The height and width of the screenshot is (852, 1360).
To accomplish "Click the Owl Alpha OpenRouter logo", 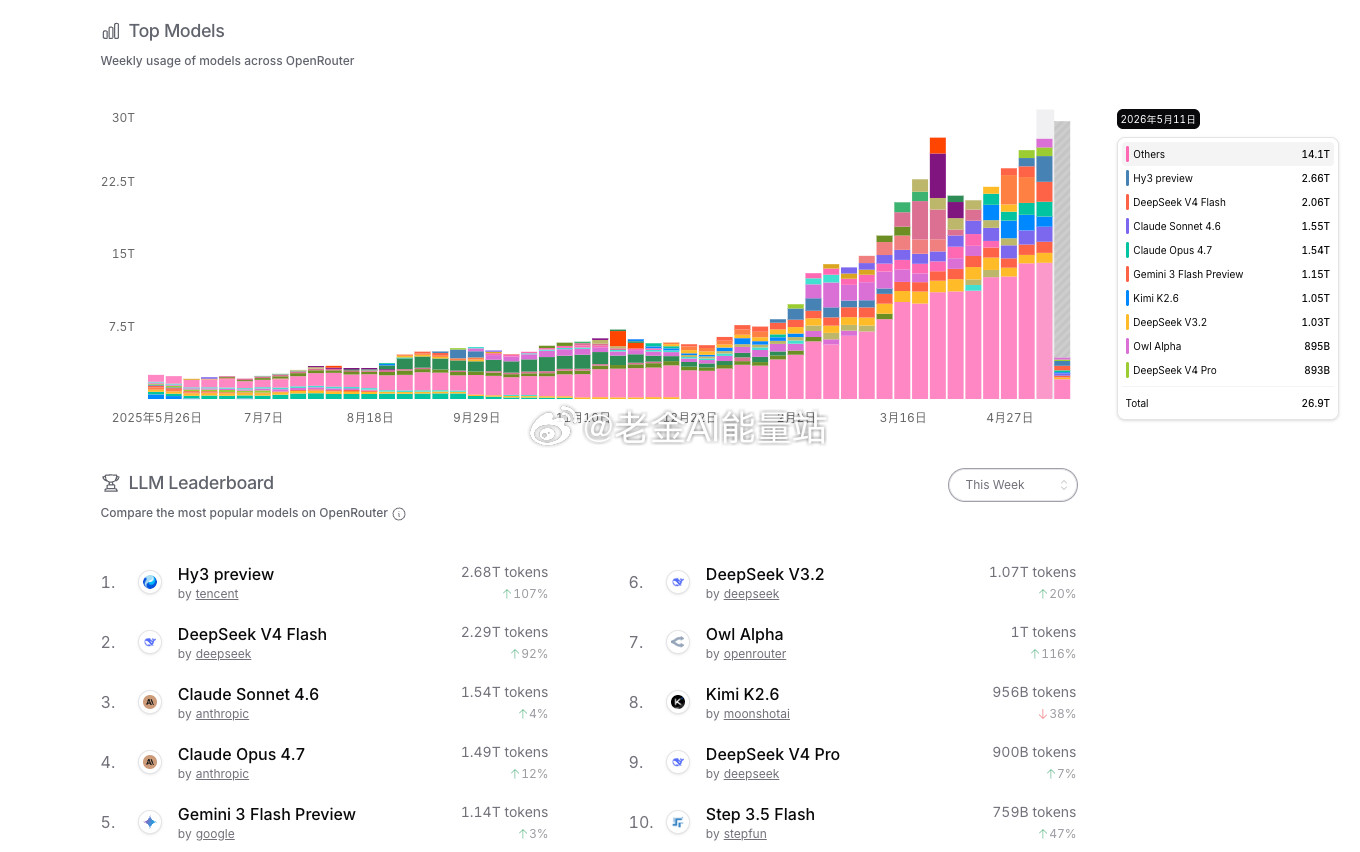I will coord(678,642).
